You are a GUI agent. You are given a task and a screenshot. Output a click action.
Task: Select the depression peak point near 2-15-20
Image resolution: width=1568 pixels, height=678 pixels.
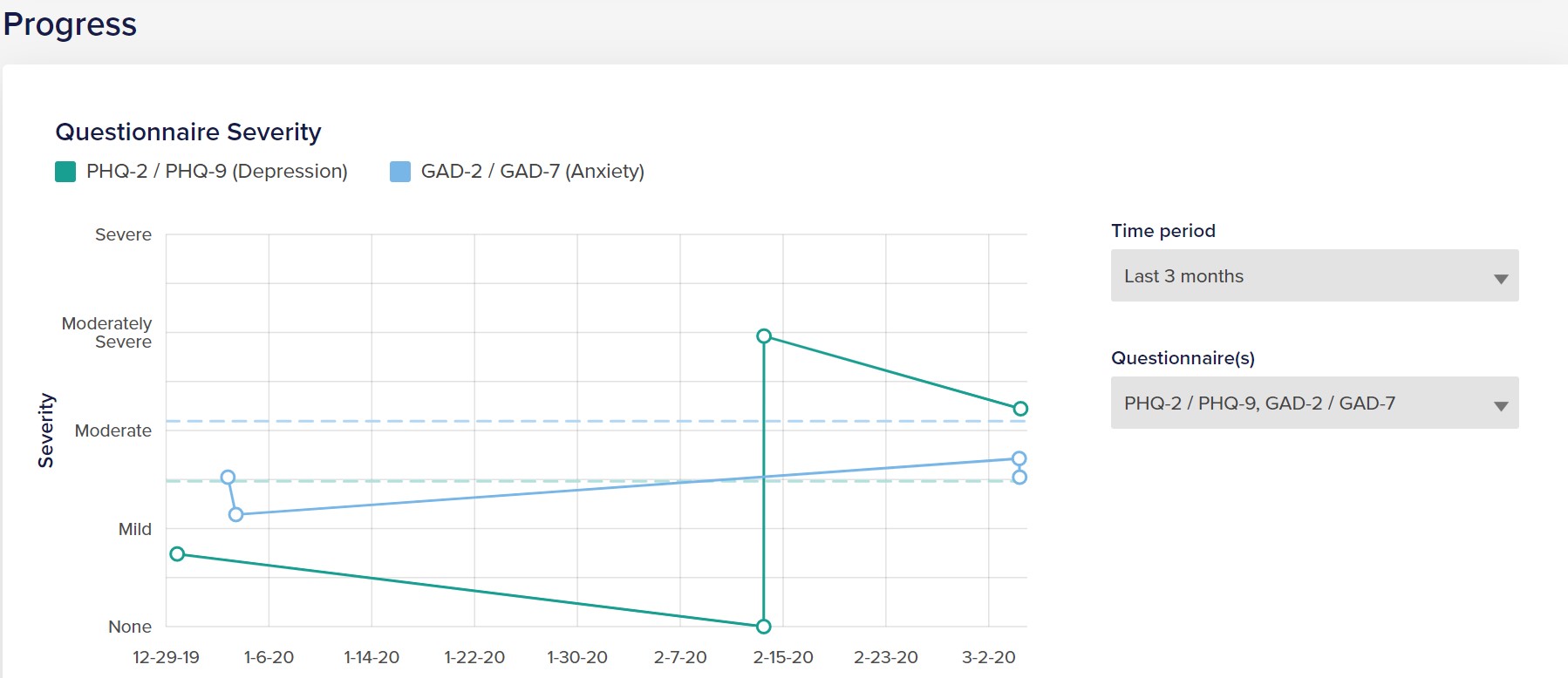pos(764,336)
